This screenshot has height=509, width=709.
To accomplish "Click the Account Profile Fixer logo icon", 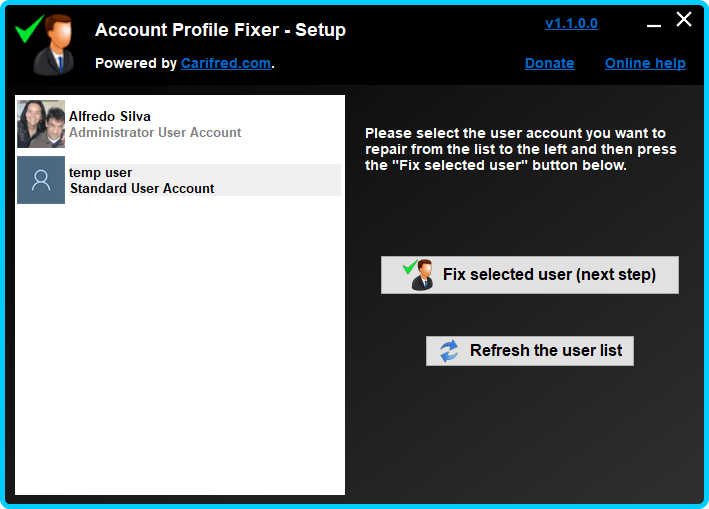I will coord(46,42).
